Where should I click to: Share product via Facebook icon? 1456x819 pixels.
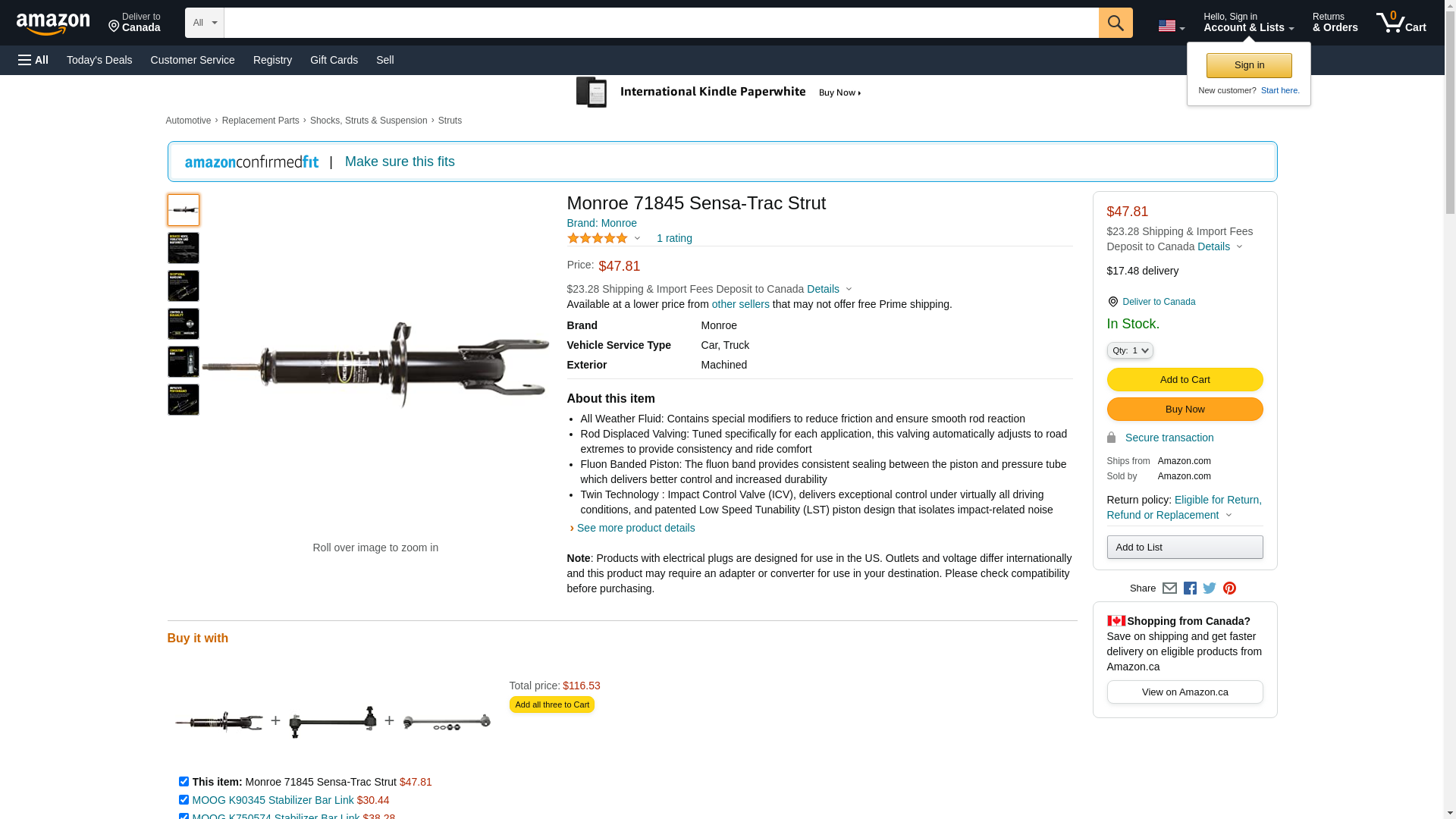(1190, 588)
